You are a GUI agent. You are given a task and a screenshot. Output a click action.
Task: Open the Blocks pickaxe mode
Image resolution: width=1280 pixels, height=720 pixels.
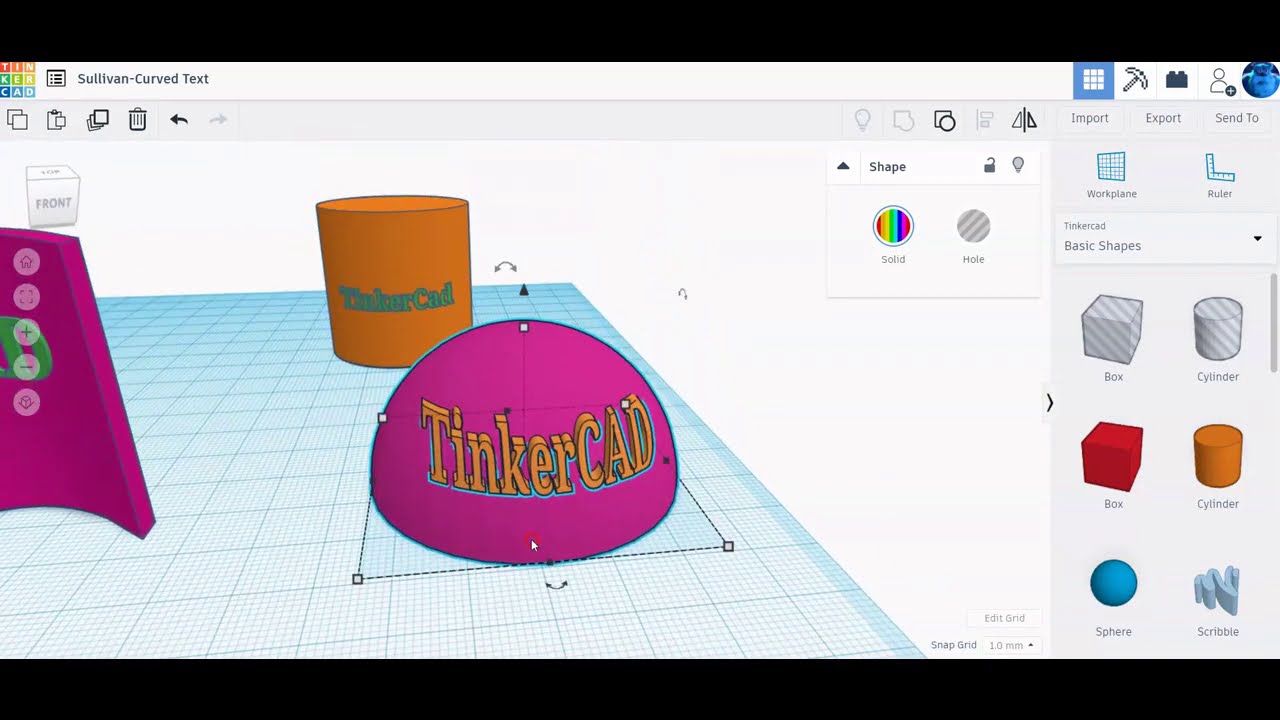coord(1135,80)
